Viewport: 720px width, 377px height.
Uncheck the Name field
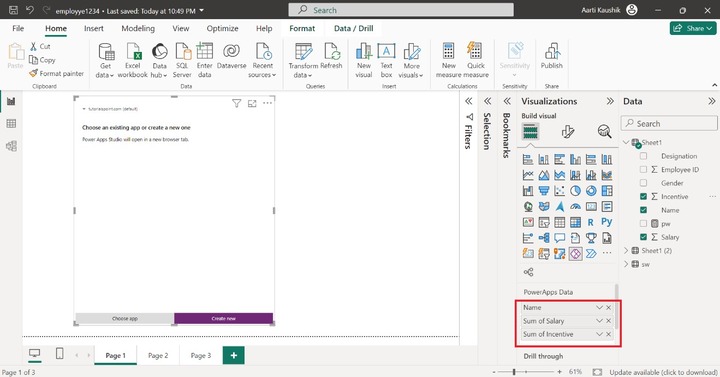643,210
